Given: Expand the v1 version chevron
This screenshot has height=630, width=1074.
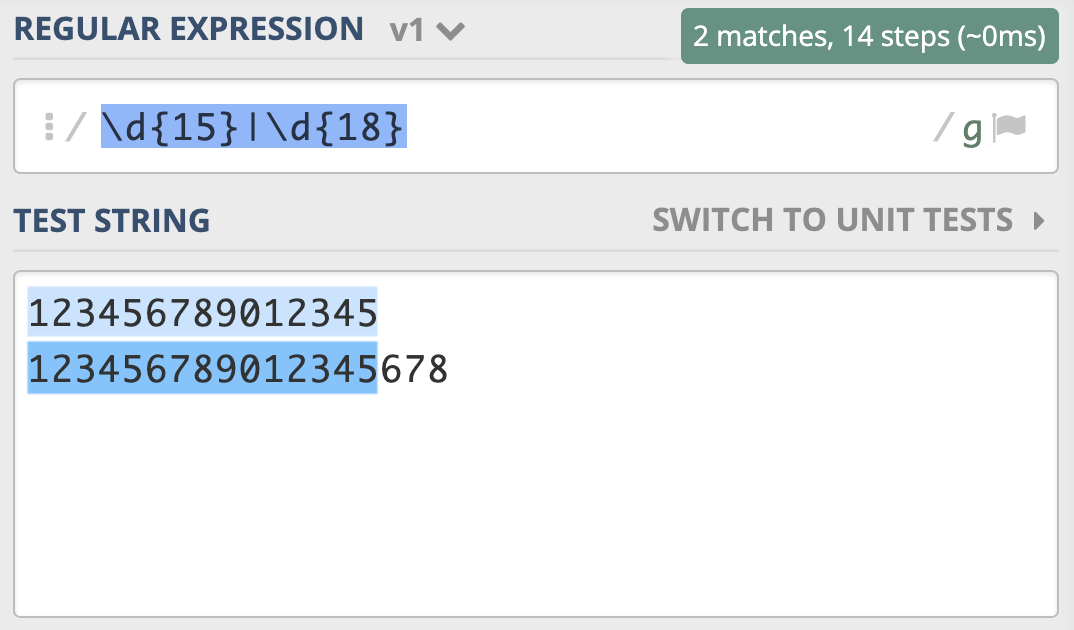Looking at the screenshot, I should [x=451, y=31].
